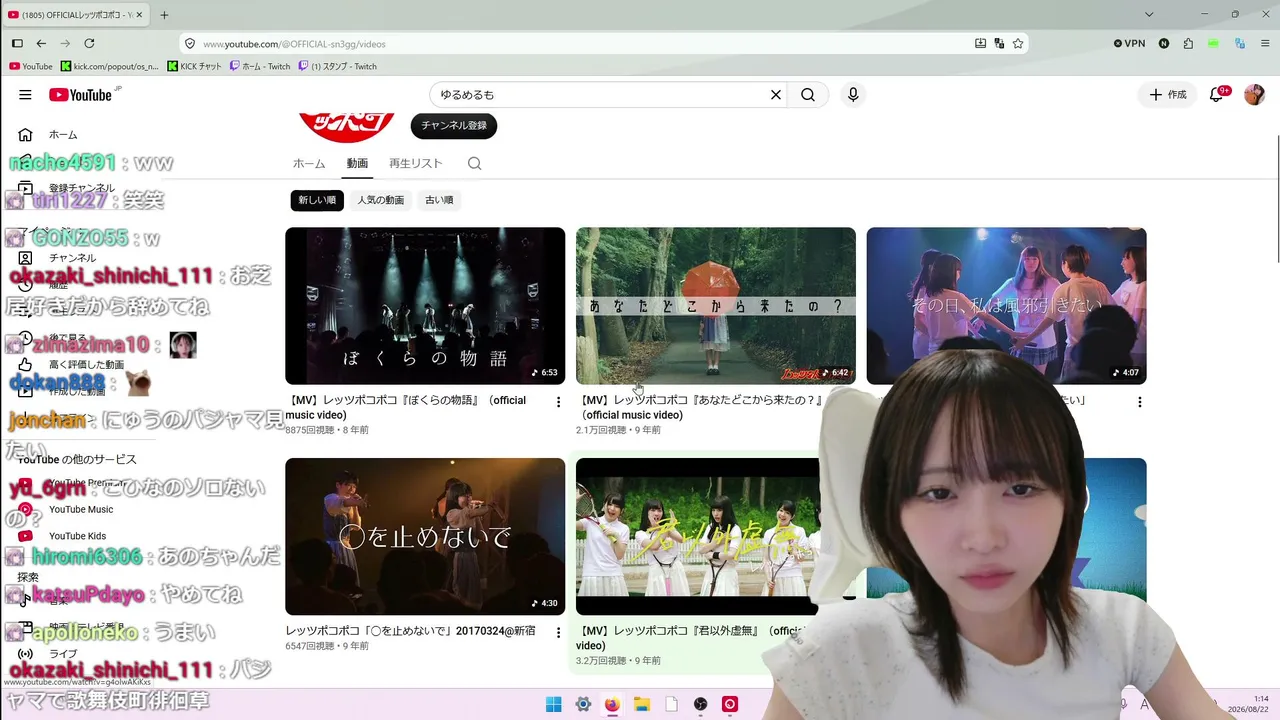Open File Explorer from the taskbar
This screenshot has height=720, width=1280.
coord(642,704)
